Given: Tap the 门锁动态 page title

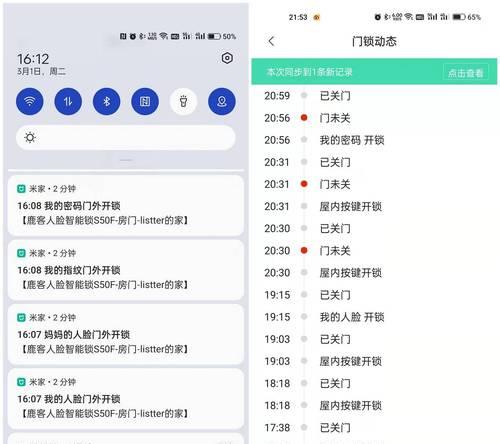Looking at the screenshot, I should 374,41.
